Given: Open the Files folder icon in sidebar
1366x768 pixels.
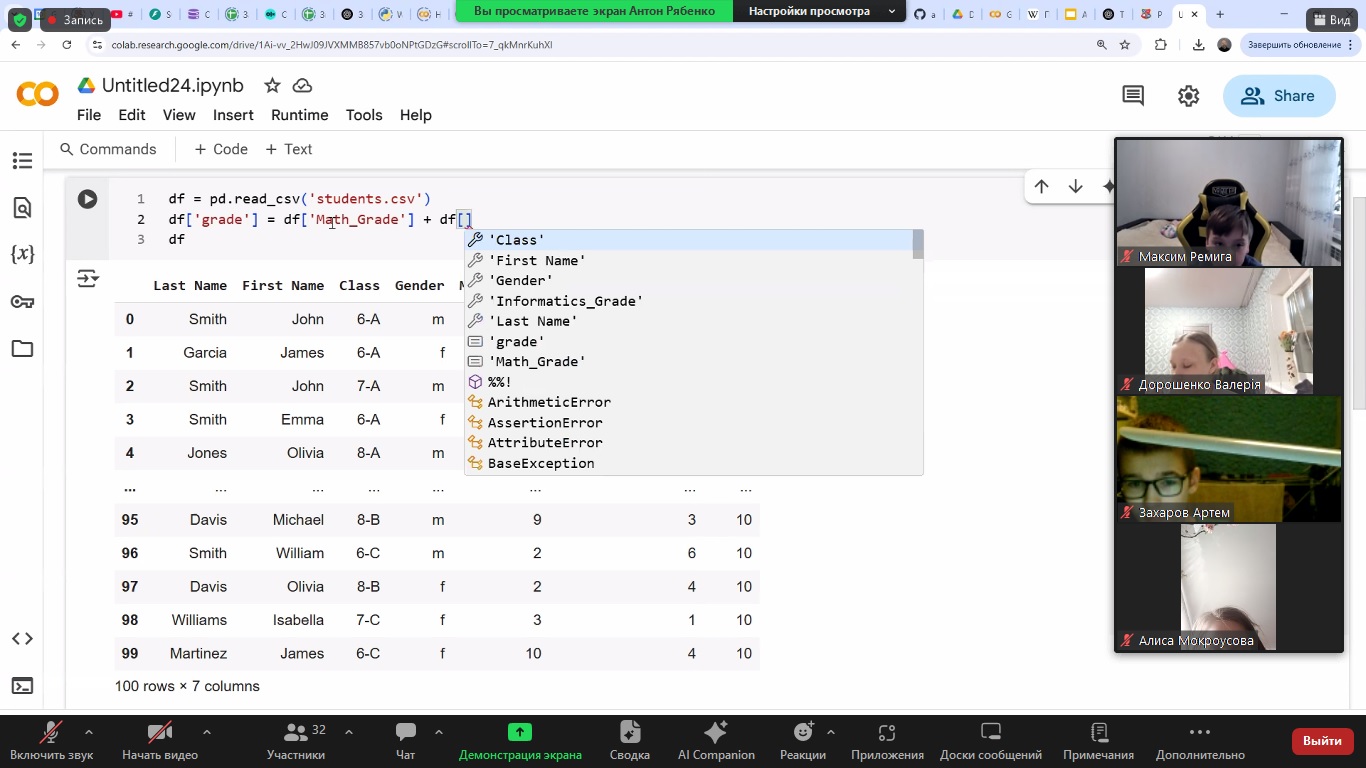Looking at the screenshot, I should [x=22, y=349].
